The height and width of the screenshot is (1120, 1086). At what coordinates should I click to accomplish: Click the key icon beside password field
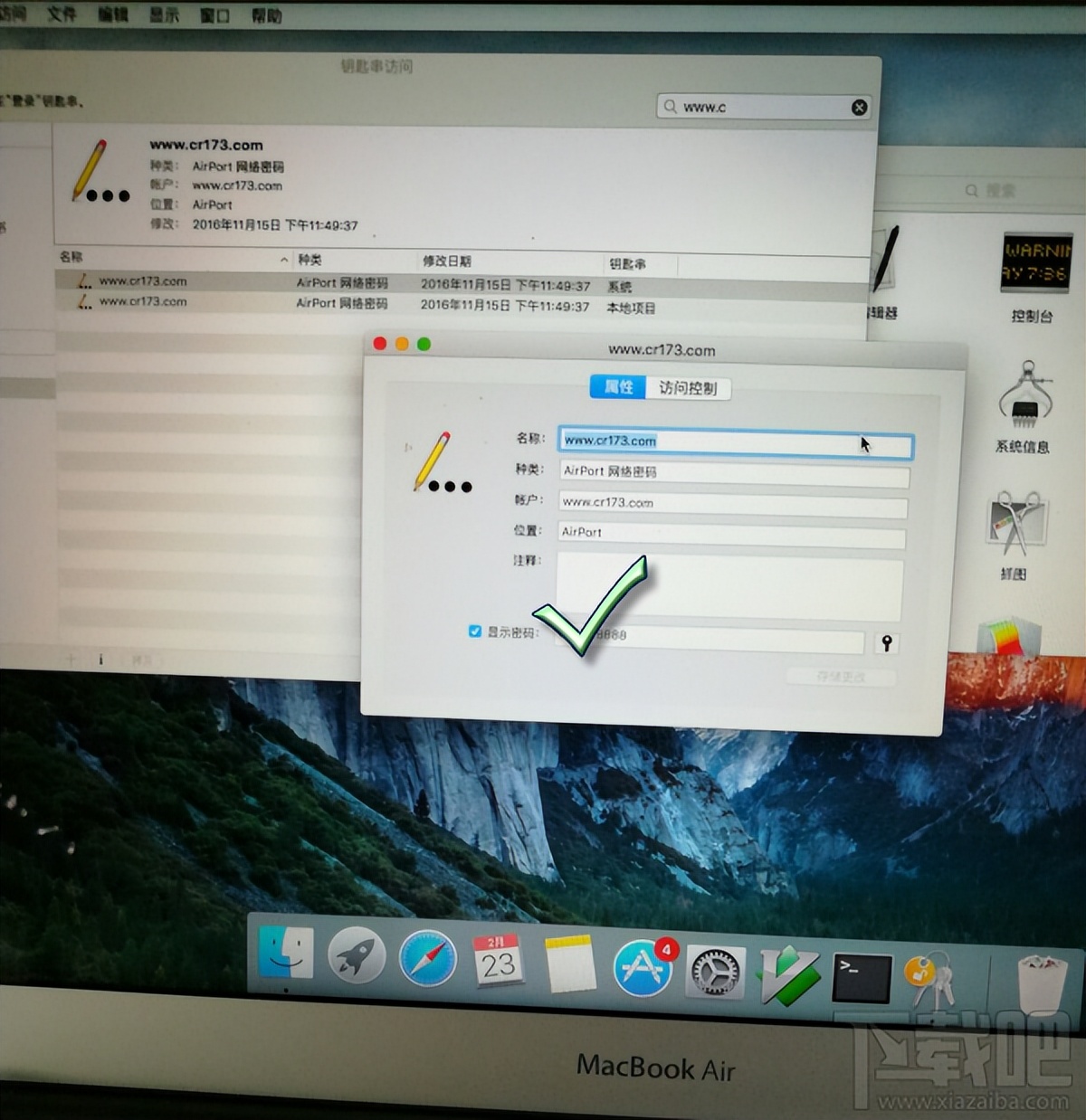click(887, 643)
